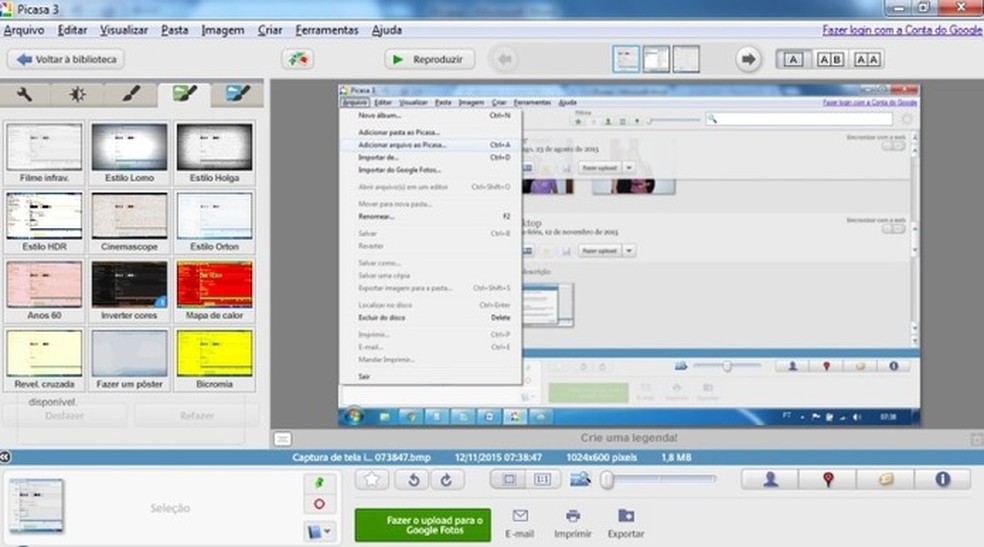Switch to the lighting tuning tab
This screenshot has width=984, height=547.
point(78,95)
